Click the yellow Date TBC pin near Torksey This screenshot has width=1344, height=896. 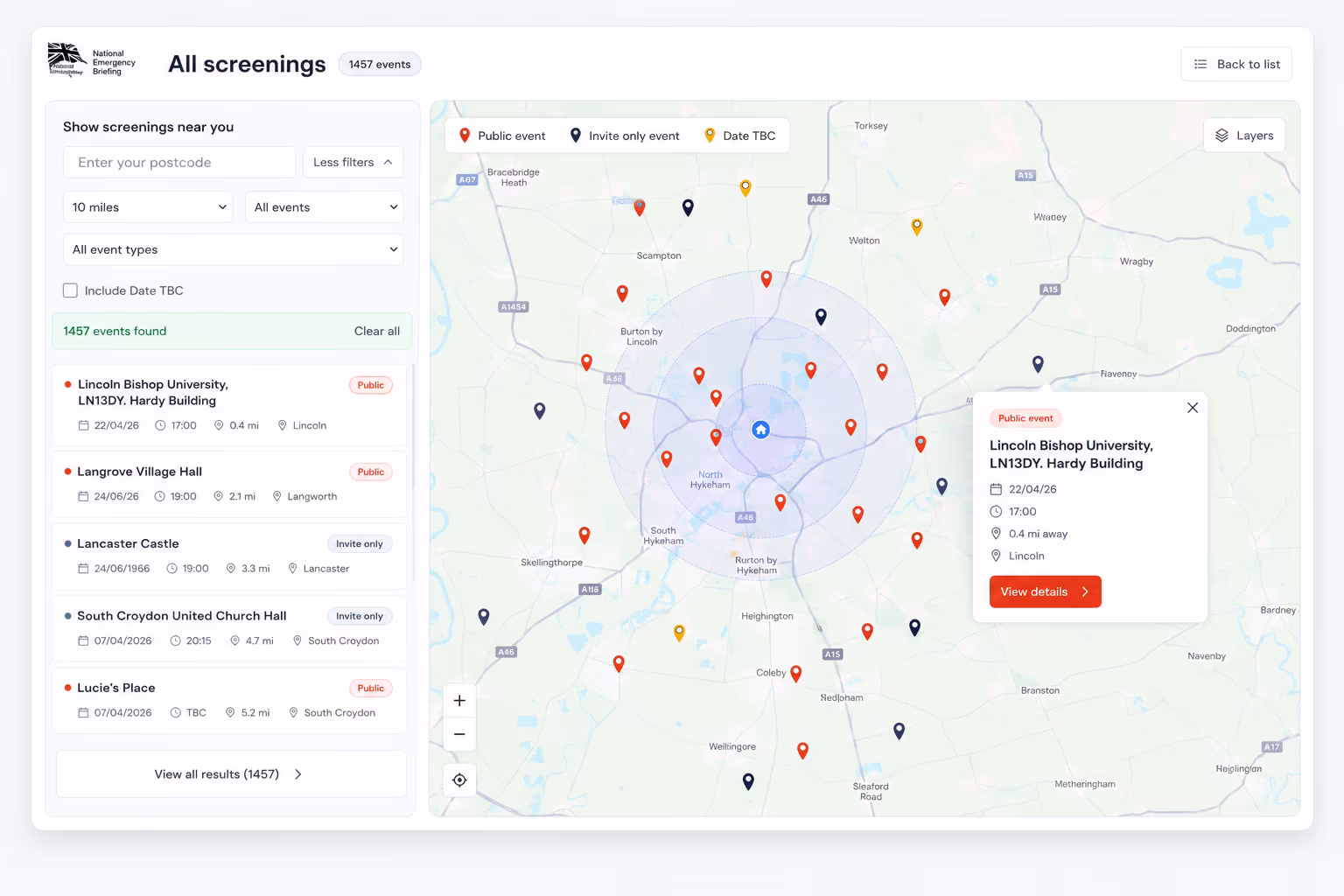745,187
